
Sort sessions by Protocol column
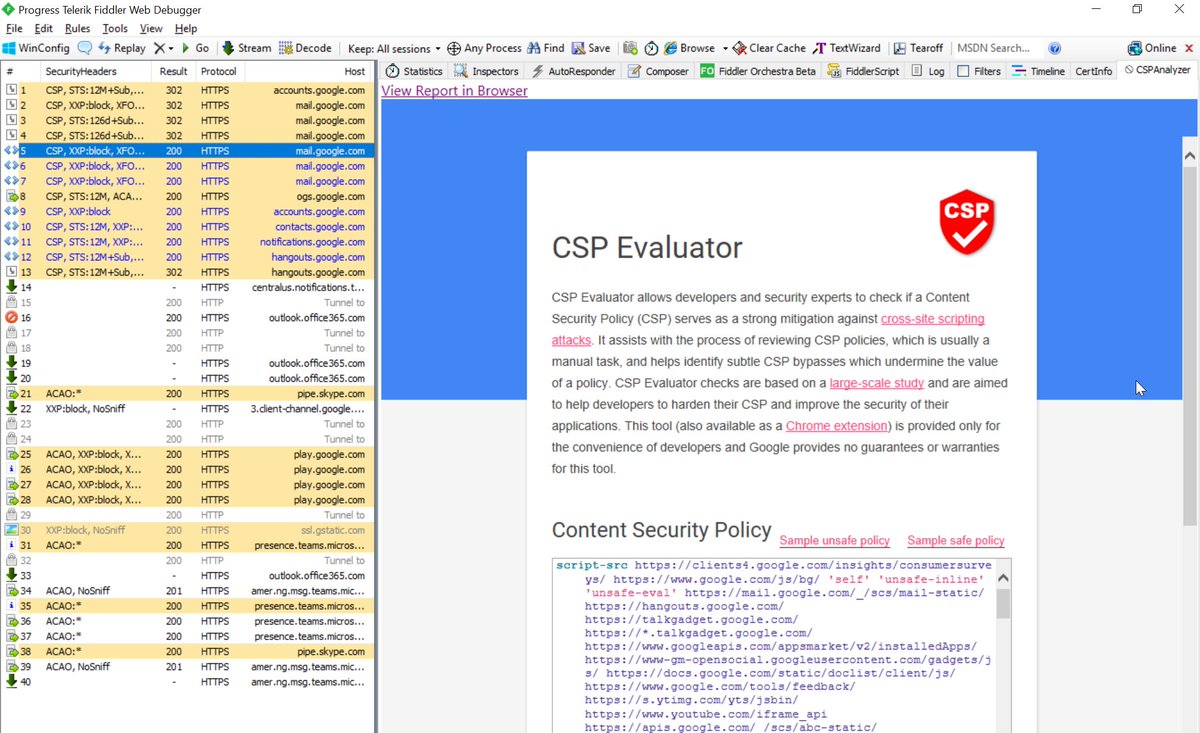tap(219, 72)
